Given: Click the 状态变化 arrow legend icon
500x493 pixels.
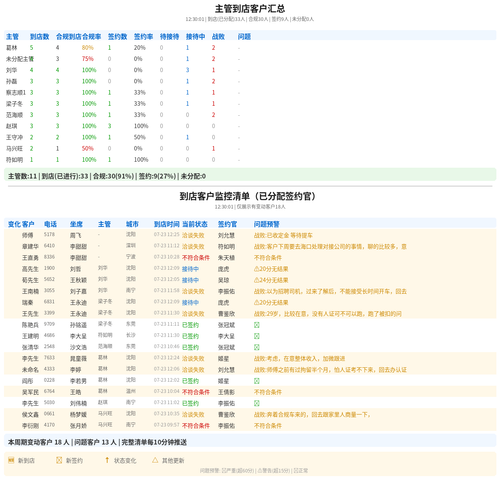Looking at the screenshot, I should point(107,460).
